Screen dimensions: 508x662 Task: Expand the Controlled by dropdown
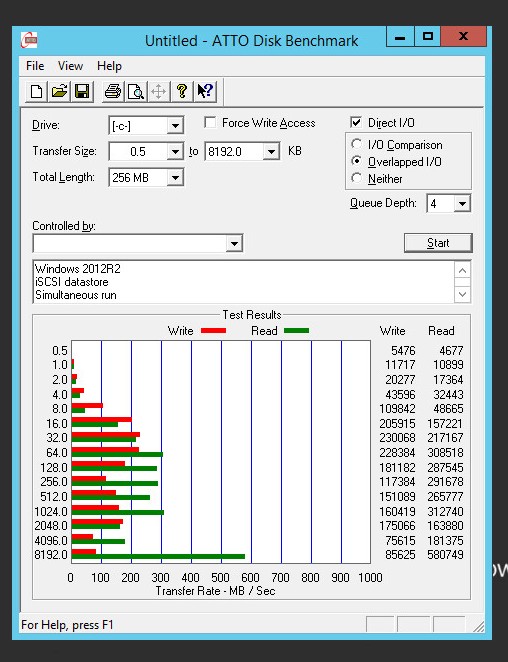pyautogui.click(x=234, y=244)
